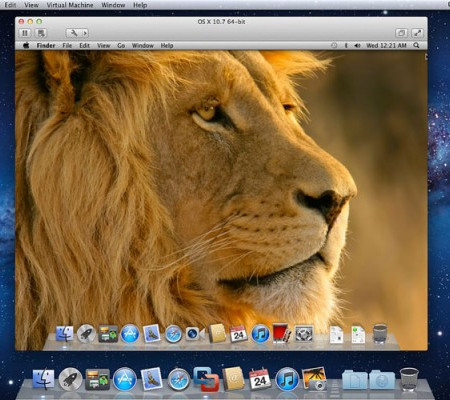Open VMware Fusion icon in host dock
Image resolution: width=450 pixels, height=400 pixels.
[206, 379]
